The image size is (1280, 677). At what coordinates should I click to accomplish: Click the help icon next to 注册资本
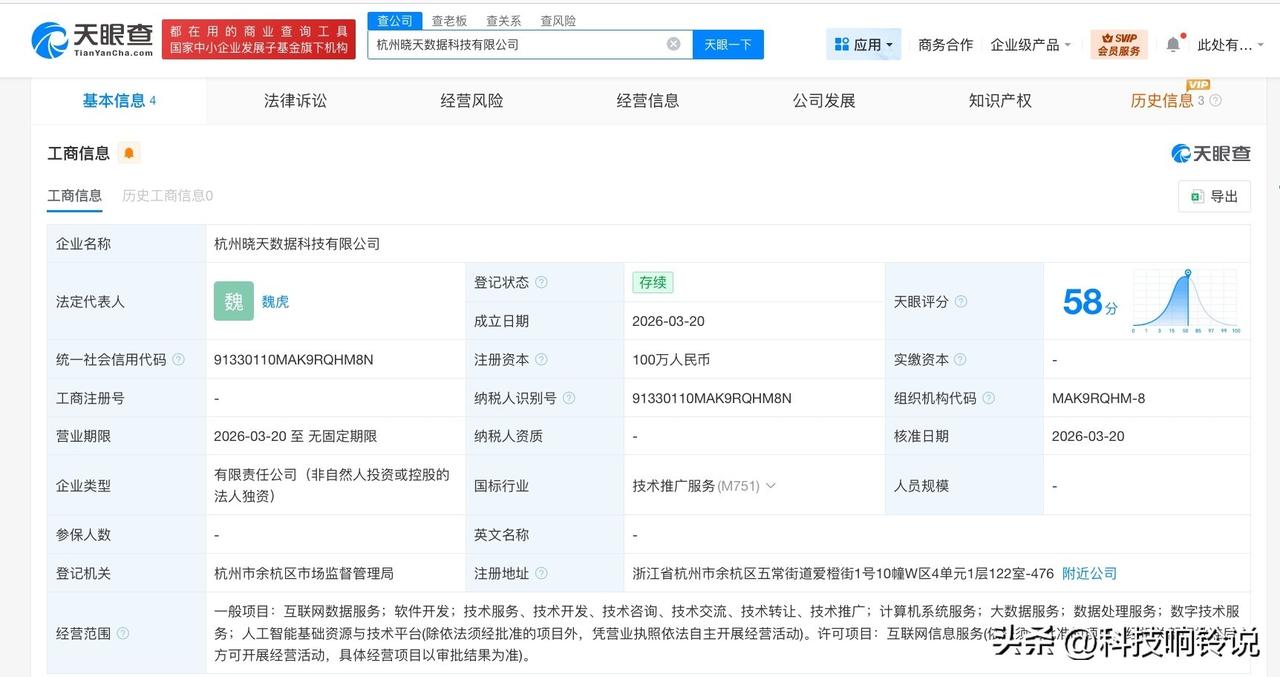click(541, 360)
